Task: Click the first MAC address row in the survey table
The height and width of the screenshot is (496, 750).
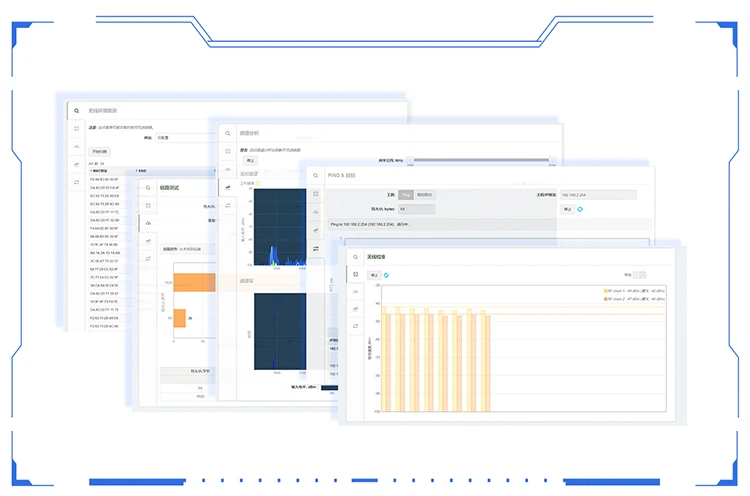Action: (x=104, y=179)
